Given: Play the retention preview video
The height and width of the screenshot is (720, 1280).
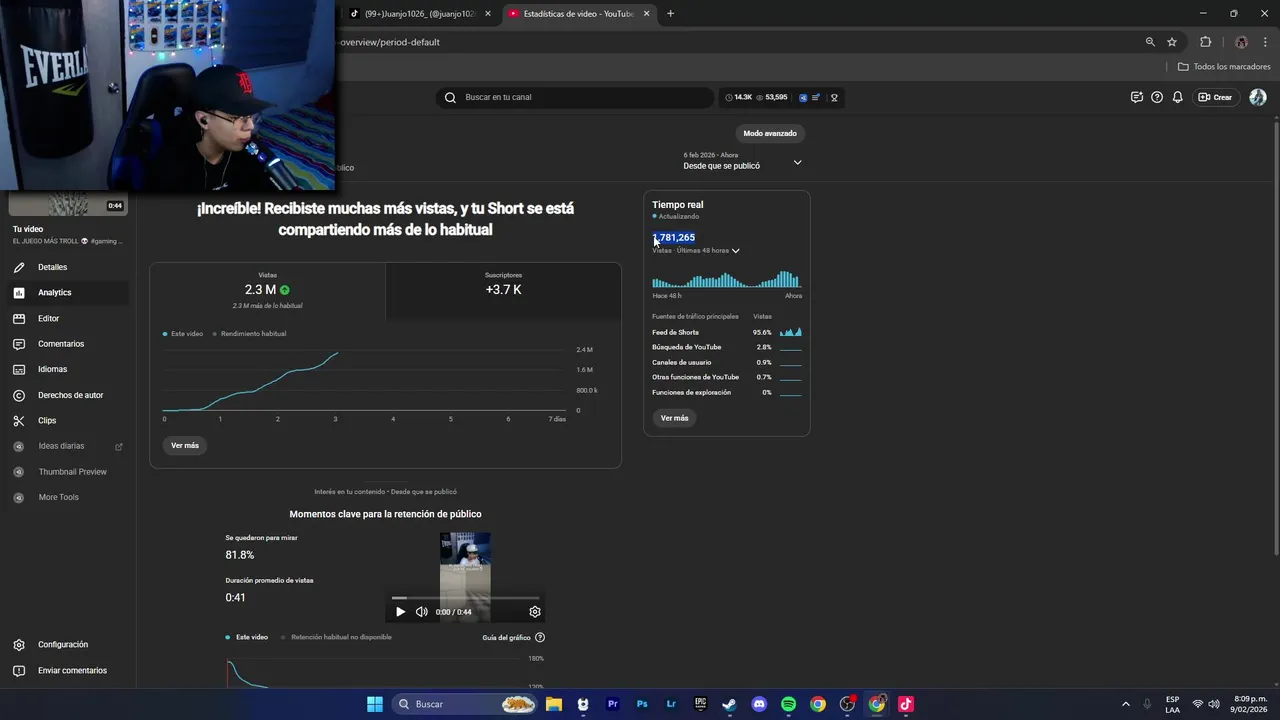Looking at the screenshot, I should click(400, 612).
